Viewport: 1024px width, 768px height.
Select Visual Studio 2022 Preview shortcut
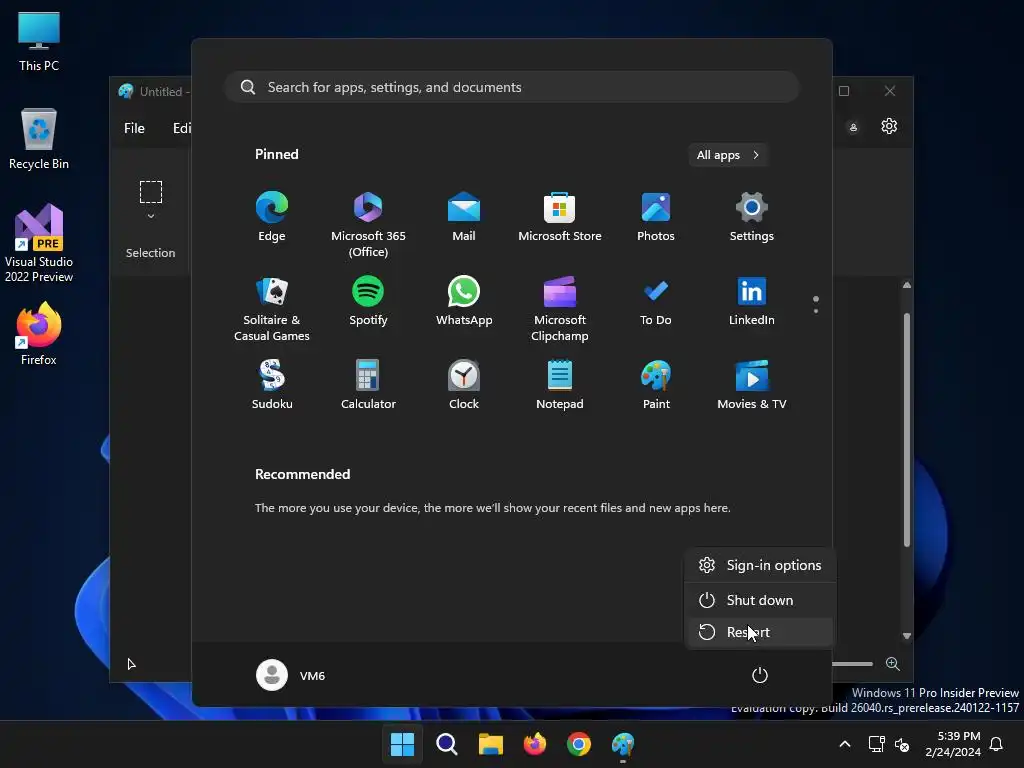[39, 243]
